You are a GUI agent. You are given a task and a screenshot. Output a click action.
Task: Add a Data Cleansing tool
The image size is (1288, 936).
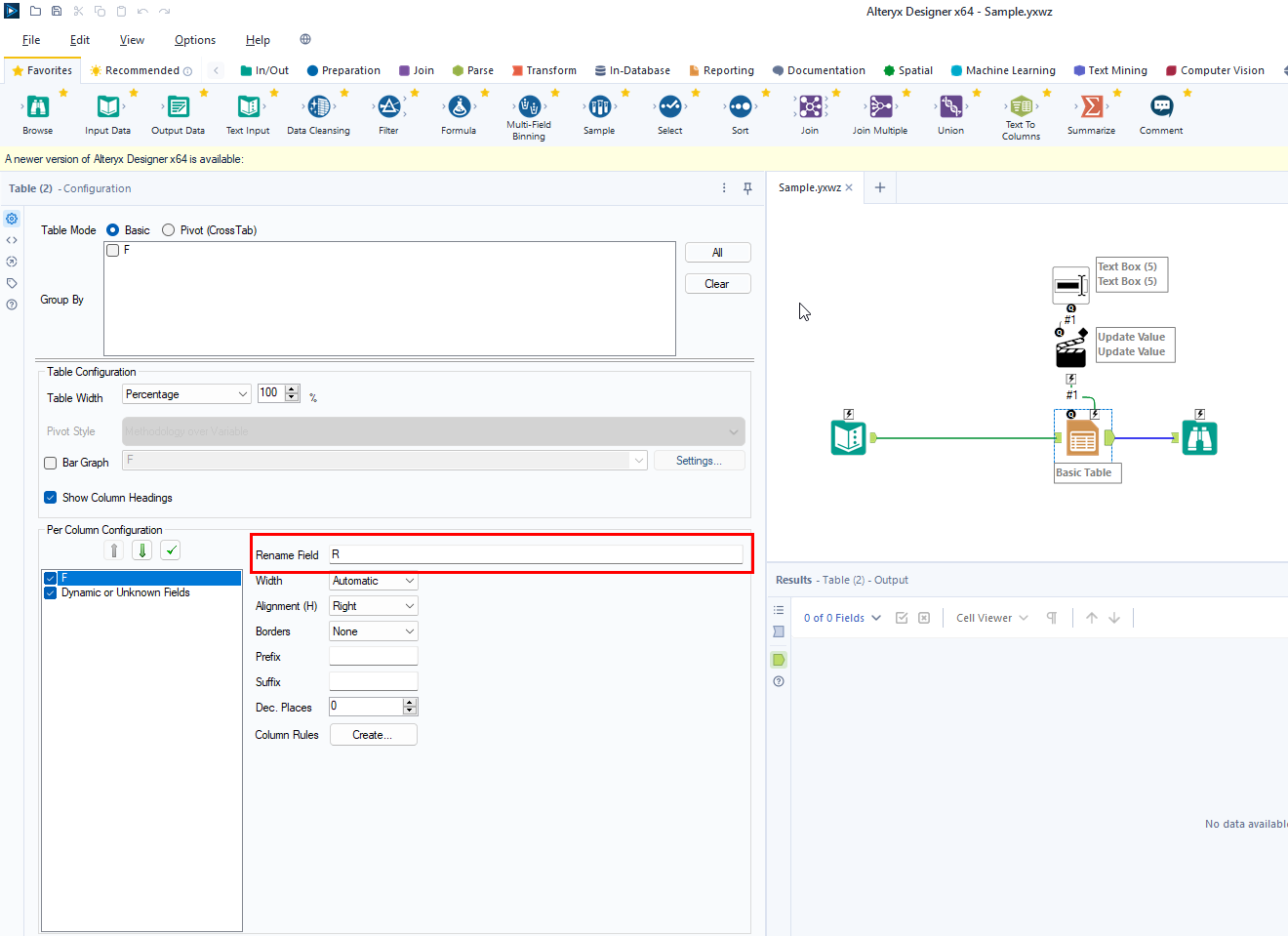[x=318, y=114]
